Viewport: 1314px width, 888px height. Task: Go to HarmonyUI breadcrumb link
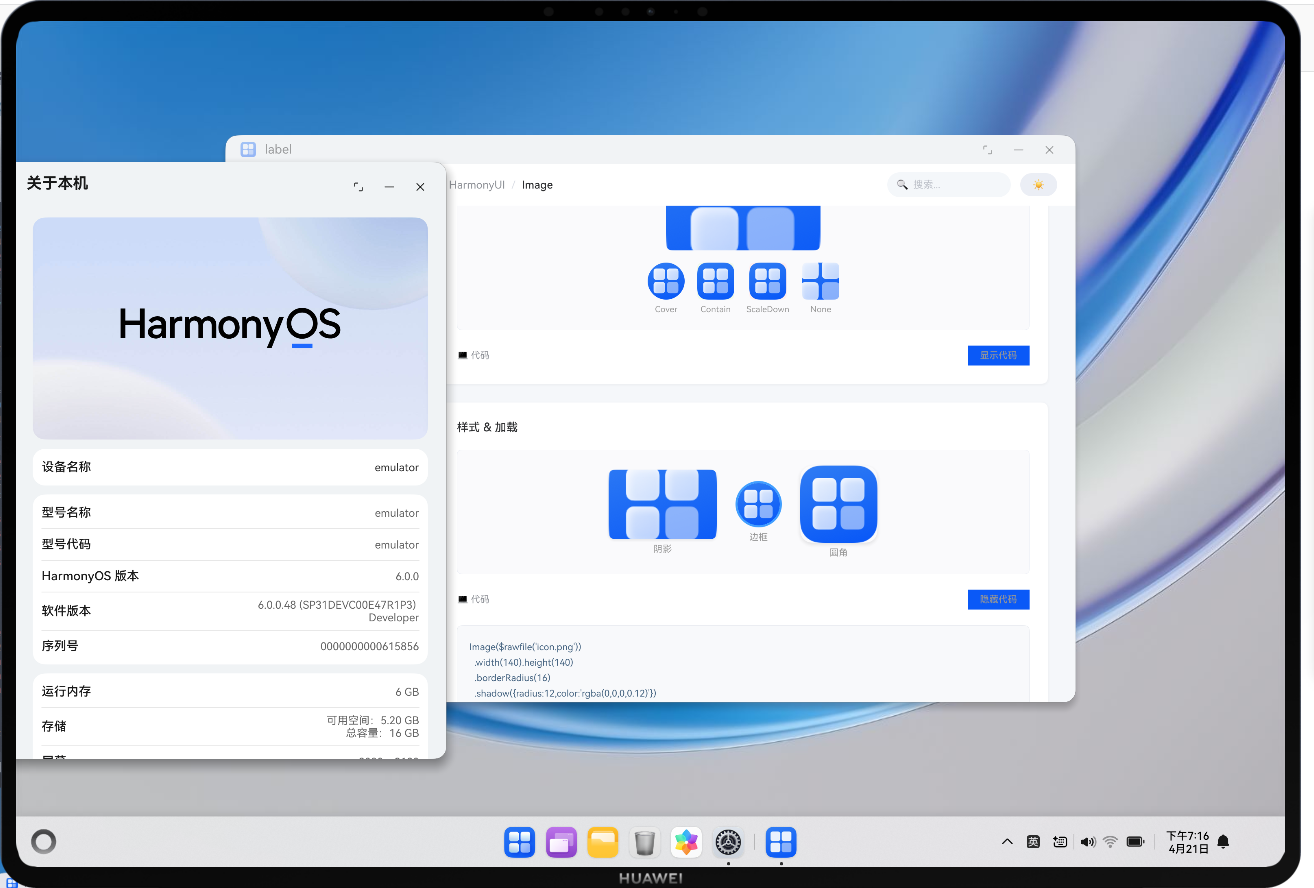pyautogui.click(x=477, y=185)
